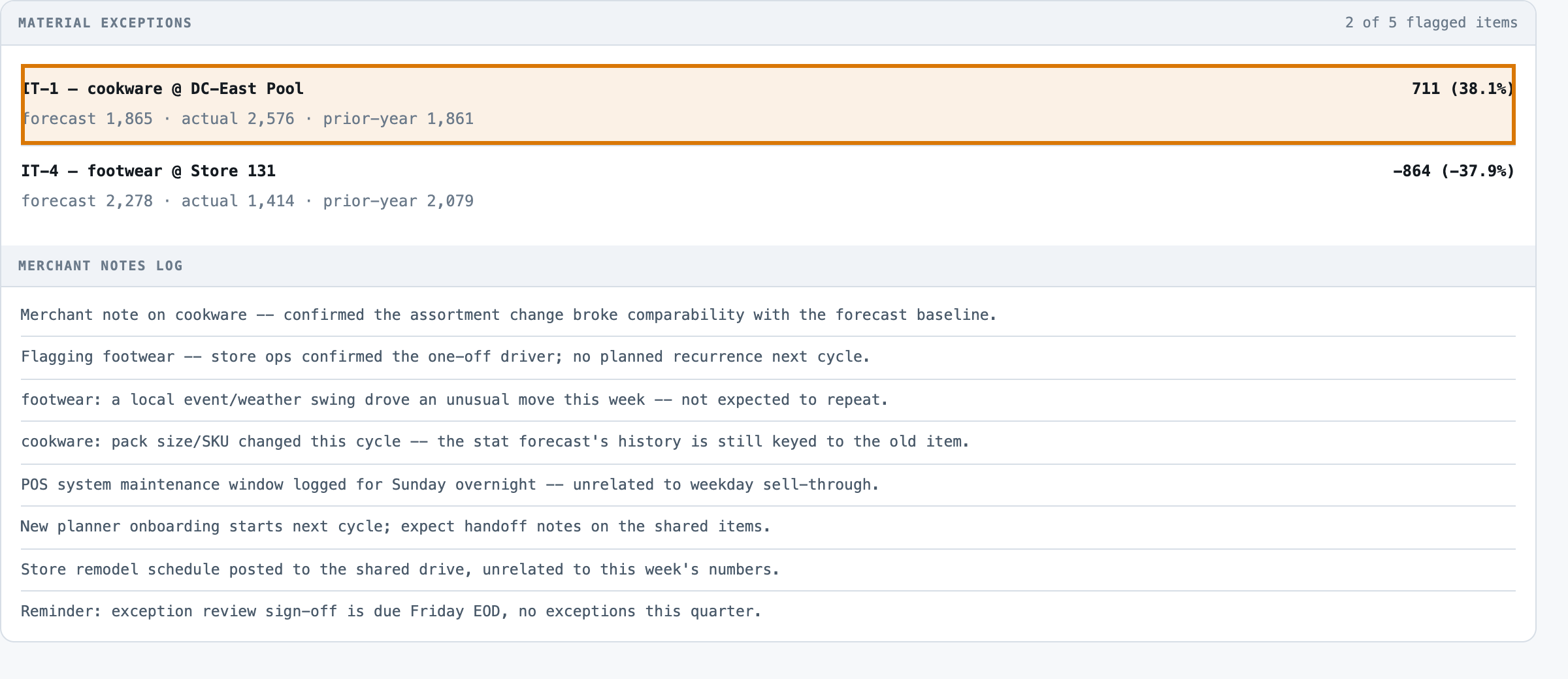Image resolution: width=1568 pixels, height=679 pixels.
Task: Click the 'IT-4 — footwear @ Store 131' title
Action: click(148, 171)
